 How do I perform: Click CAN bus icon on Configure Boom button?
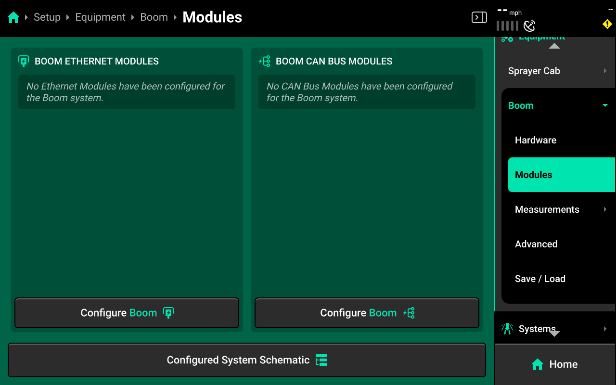click(409, 313)
